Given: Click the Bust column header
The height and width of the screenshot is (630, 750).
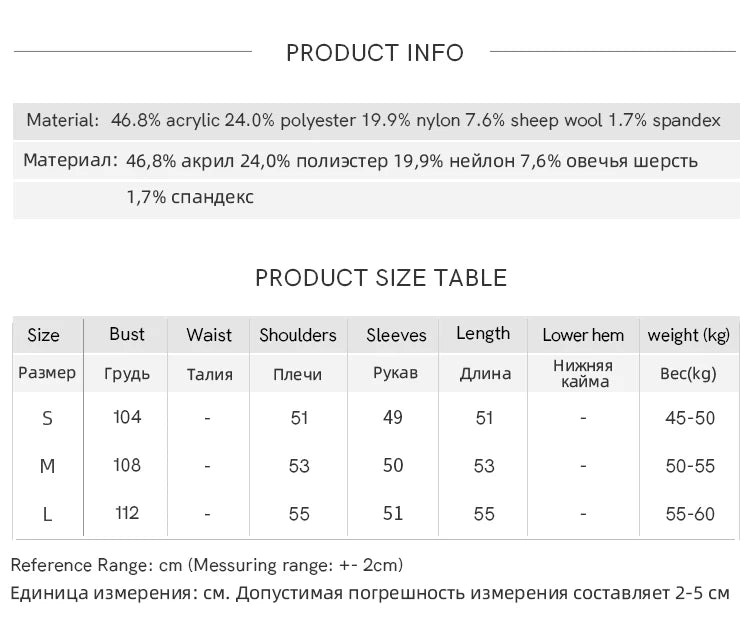Looking at the screenshot, I should [x=127, y=334].
